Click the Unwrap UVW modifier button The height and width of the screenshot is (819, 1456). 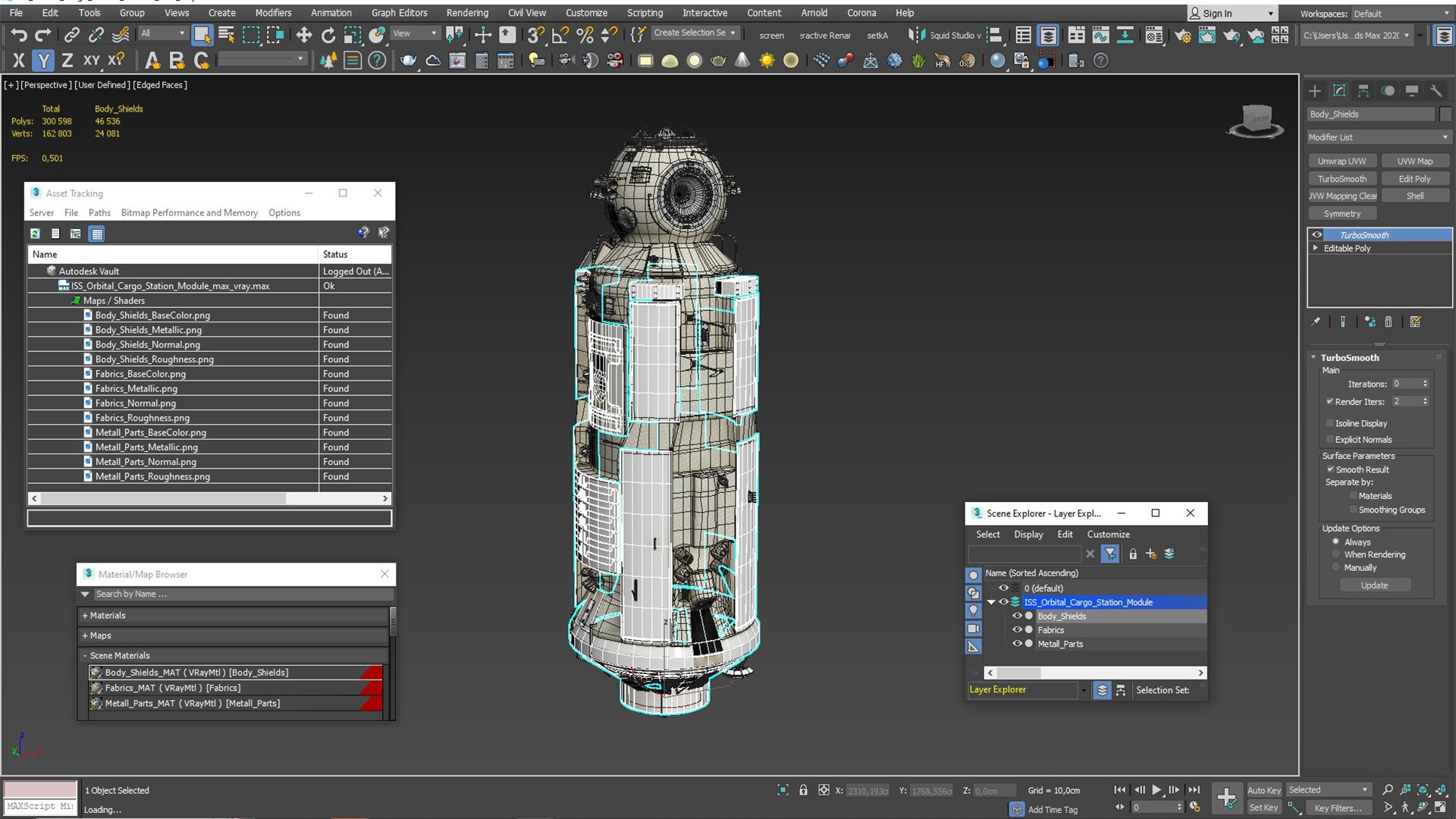[1341, 161]
